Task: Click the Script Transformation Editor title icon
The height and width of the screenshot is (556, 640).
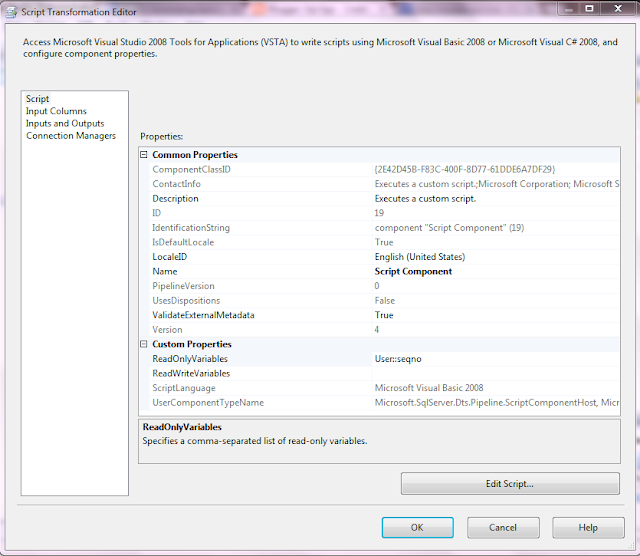Action: (x=11, y=12)
